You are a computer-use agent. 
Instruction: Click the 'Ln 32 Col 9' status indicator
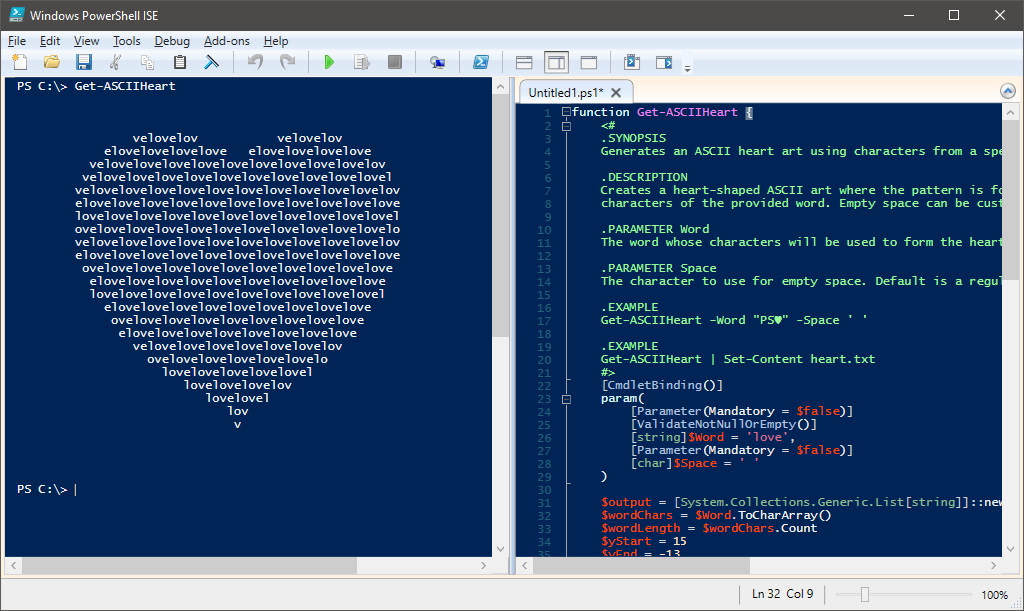click(782, 594)
